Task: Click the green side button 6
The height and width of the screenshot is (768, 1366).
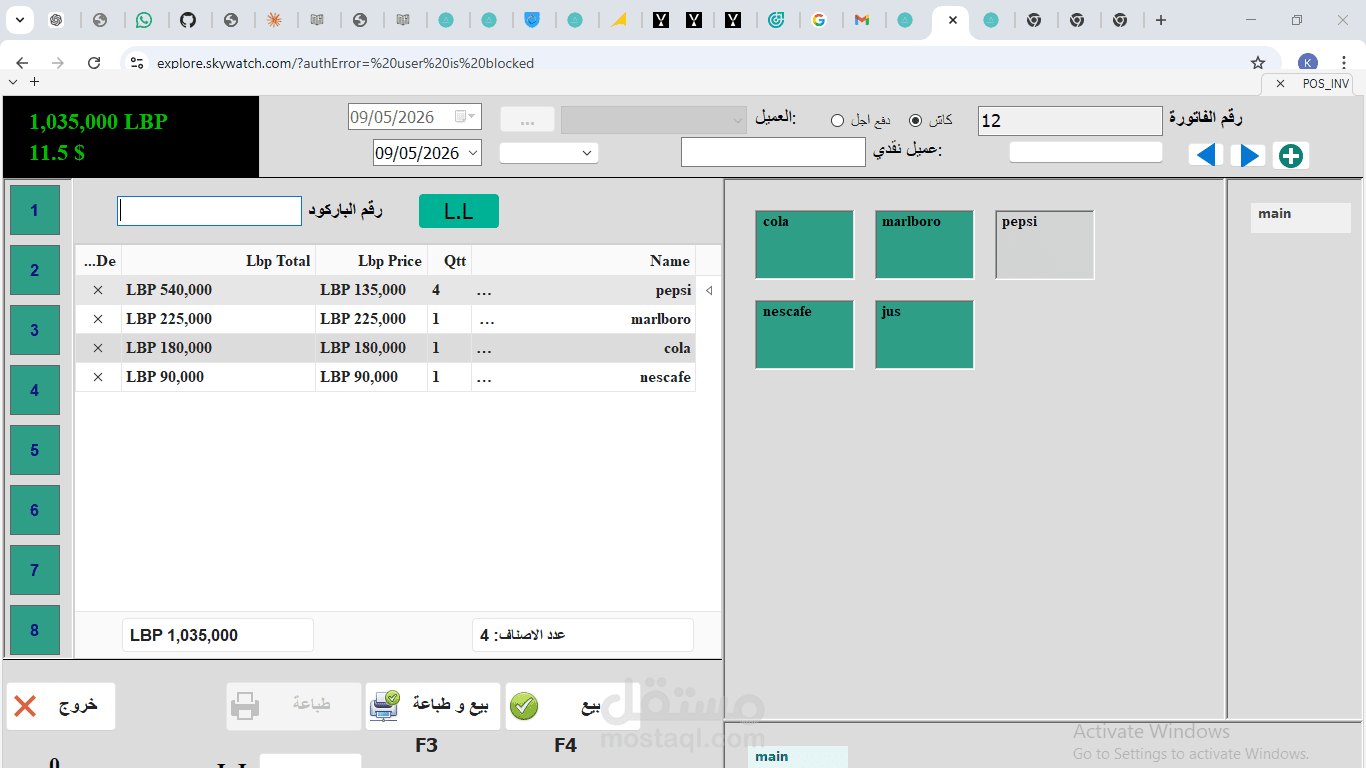Action: pyautogui.click(x=35, y=510)
